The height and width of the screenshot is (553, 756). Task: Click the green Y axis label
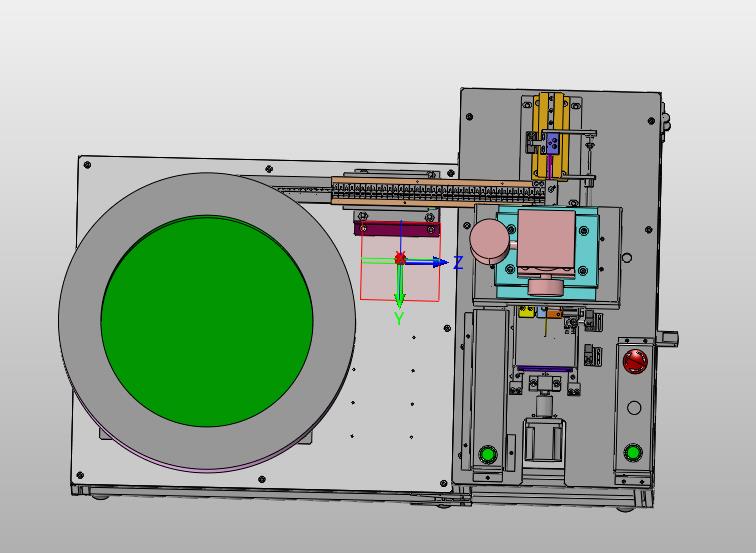pos(399,319)
